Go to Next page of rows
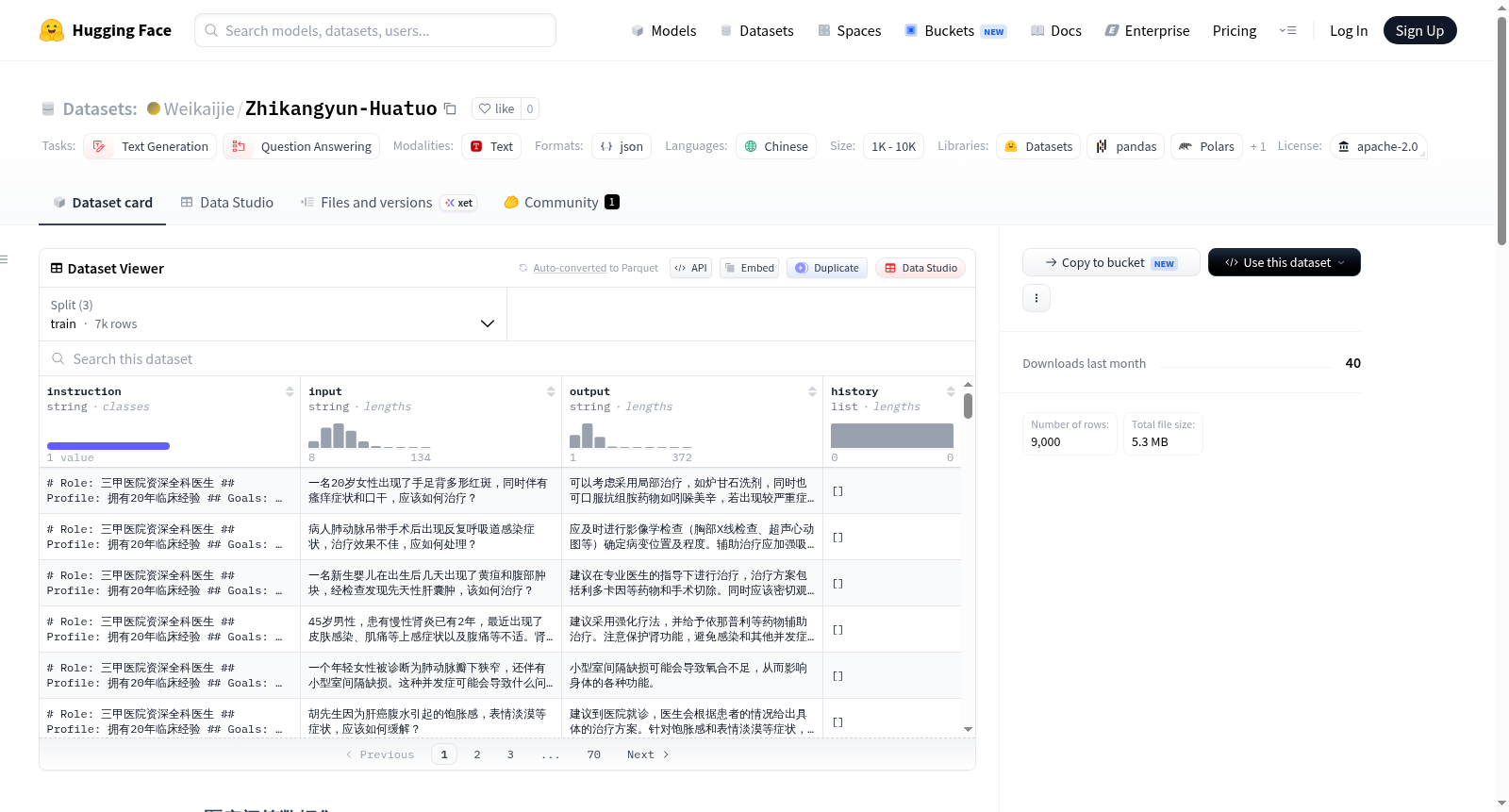This screenshot has width=1509, height=812. coord(648,754)
